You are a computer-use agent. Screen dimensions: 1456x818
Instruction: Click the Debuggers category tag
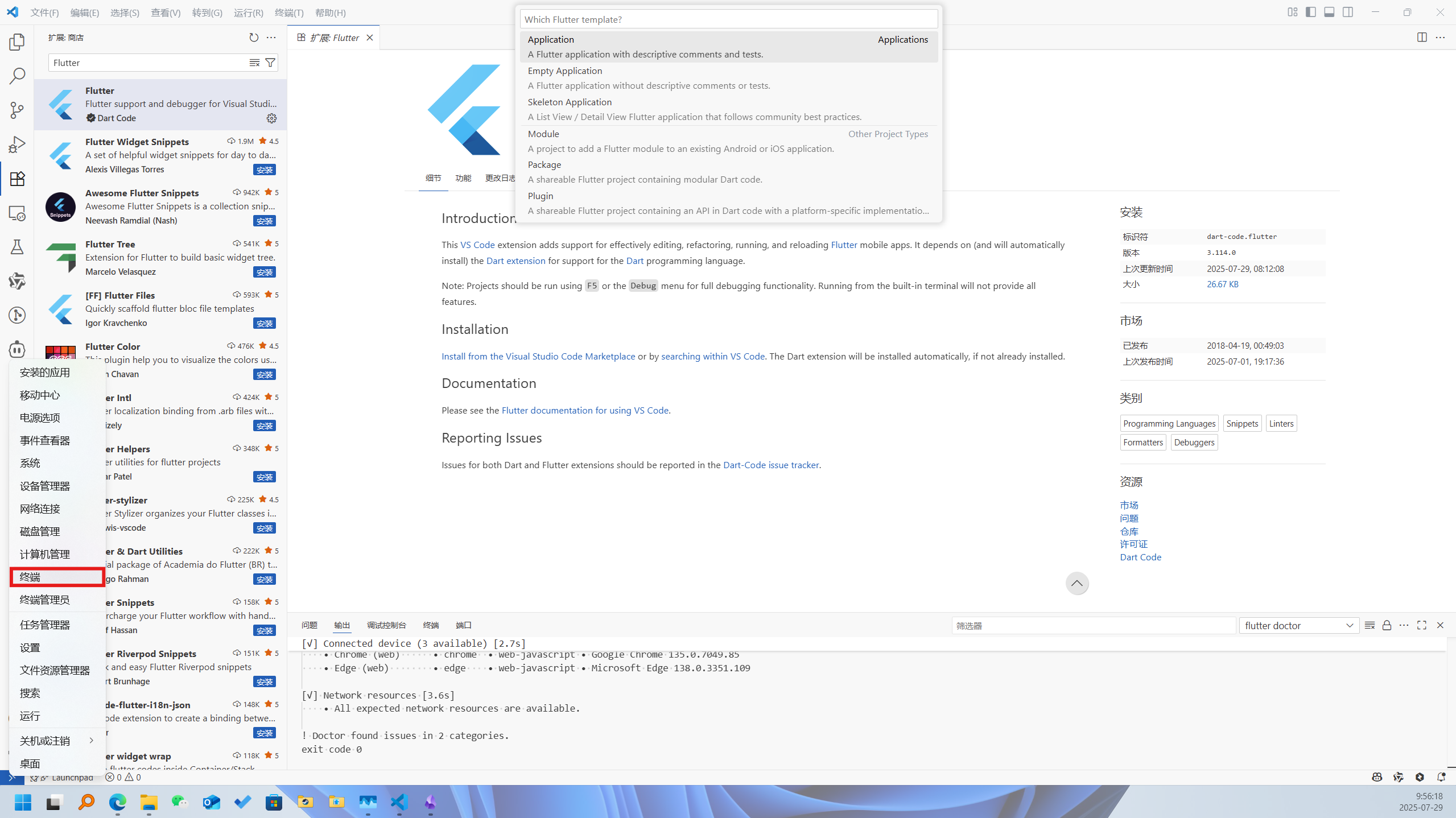(1194, 442)
